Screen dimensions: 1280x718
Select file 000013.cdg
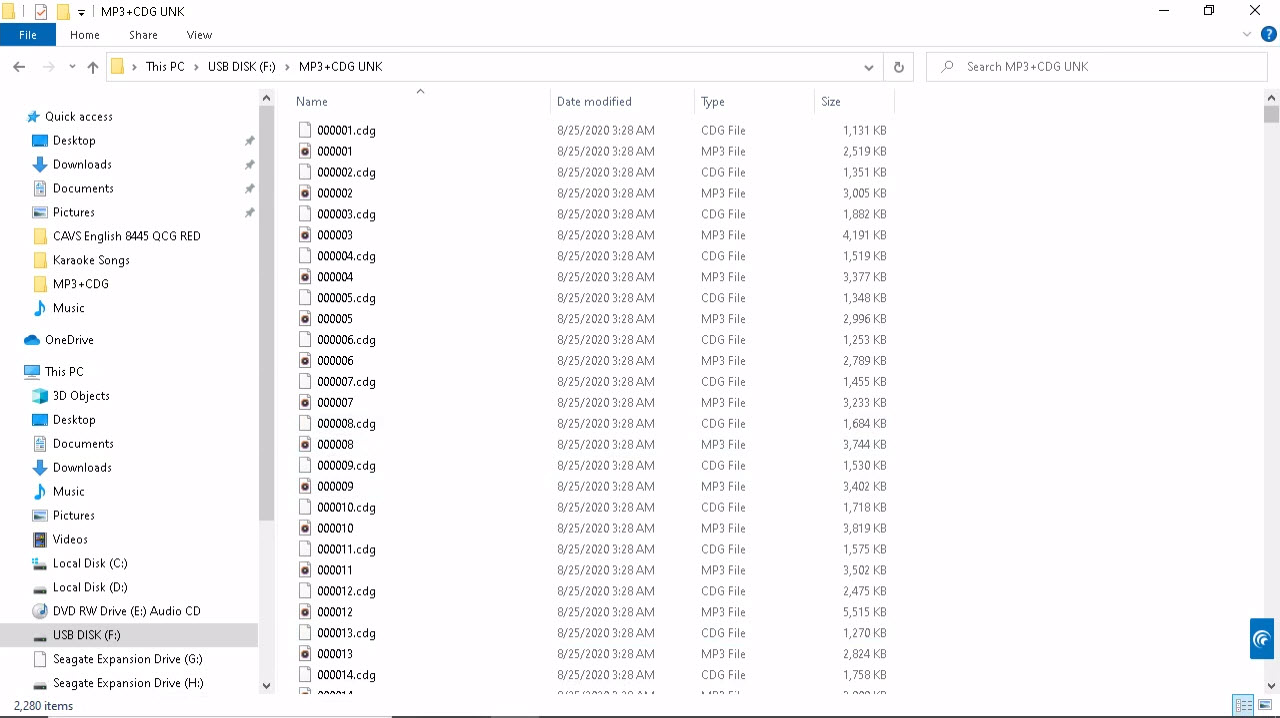coord(346,633)
